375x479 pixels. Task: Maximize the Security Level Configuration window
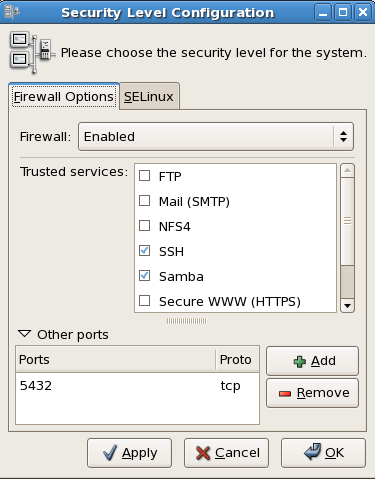(343, 12)
